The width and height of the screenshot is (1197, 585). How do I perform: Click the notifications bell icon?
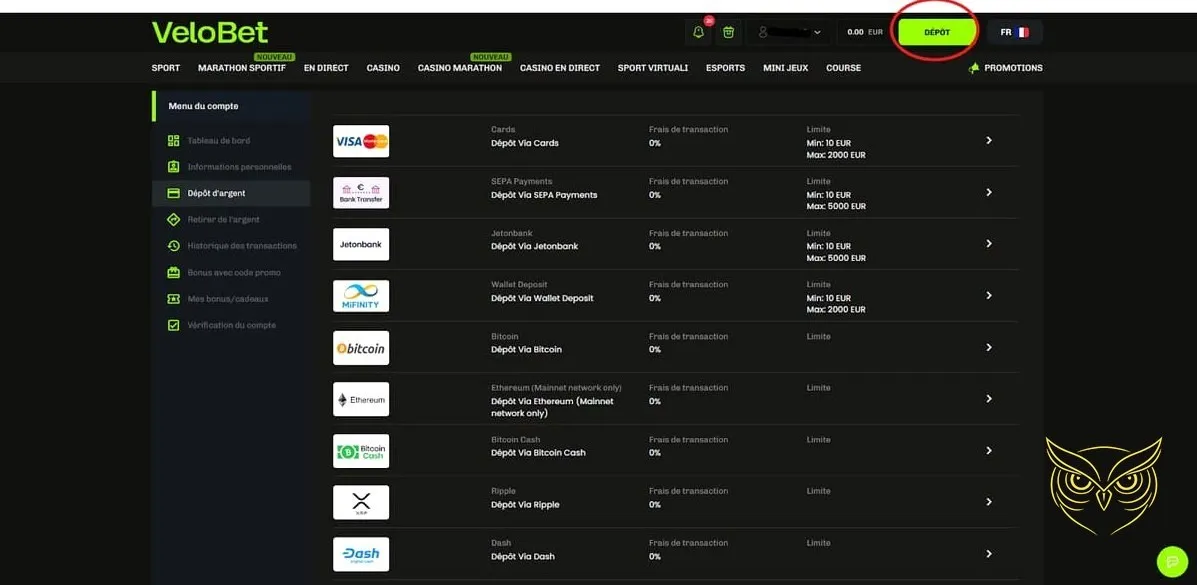[x=698, y=31]
